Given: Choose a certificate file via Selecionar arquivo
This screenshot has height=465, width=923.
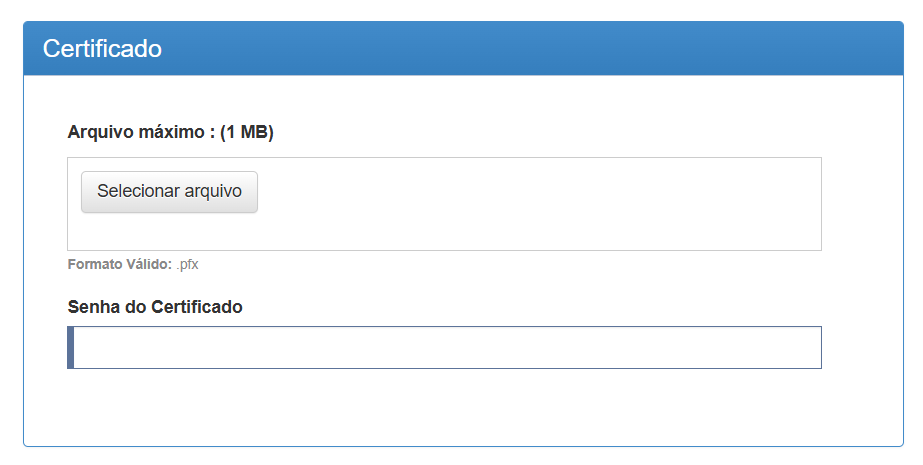Looking at the screenshot, I should (169, 192).
